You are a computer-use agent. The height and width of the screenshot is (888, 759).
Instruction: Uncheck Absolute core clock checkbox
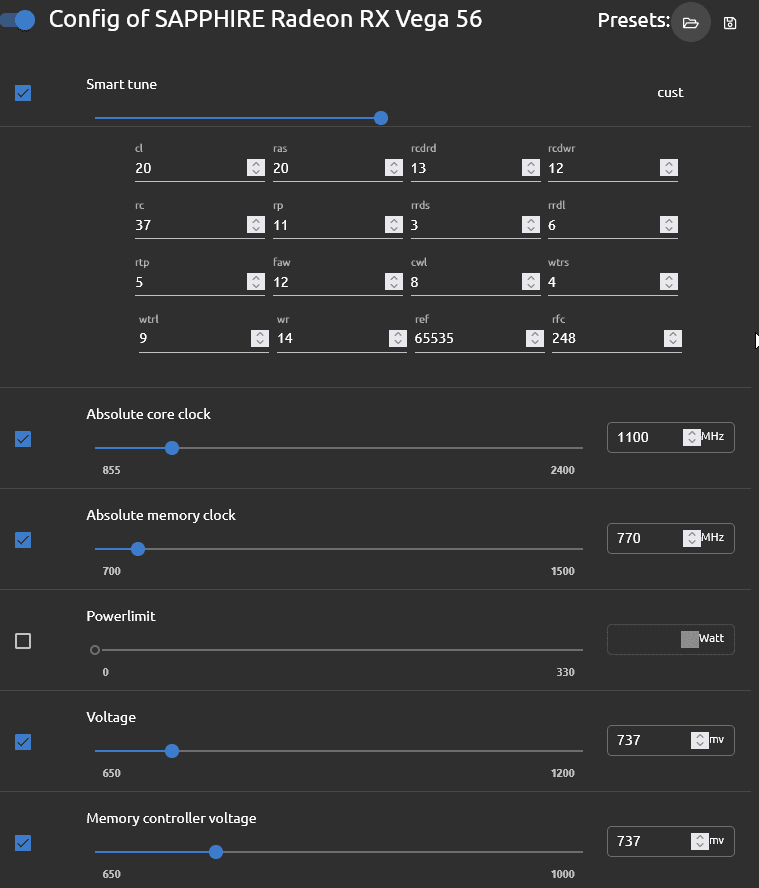tap(23, 439)
